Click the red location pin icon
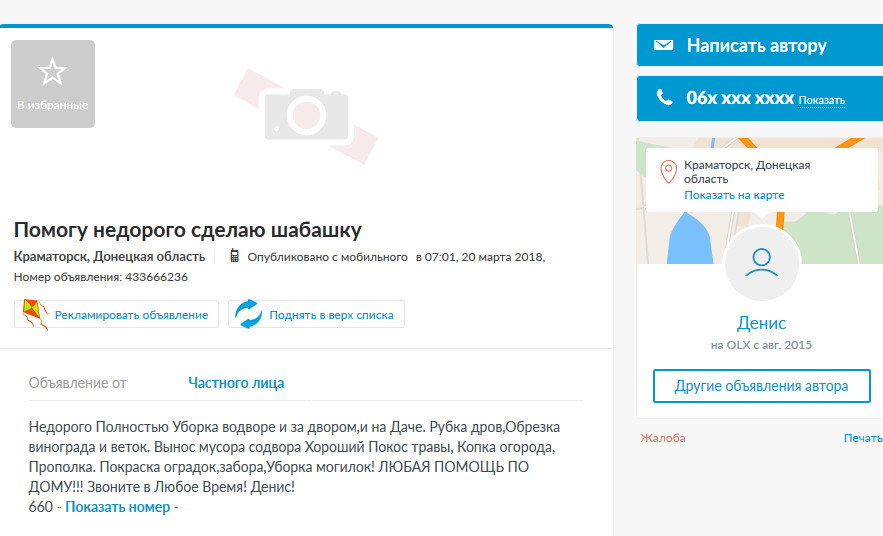Image resolution: width=883 pixels, height=536 pixels. pyautogui.click(x=668, y=172)
